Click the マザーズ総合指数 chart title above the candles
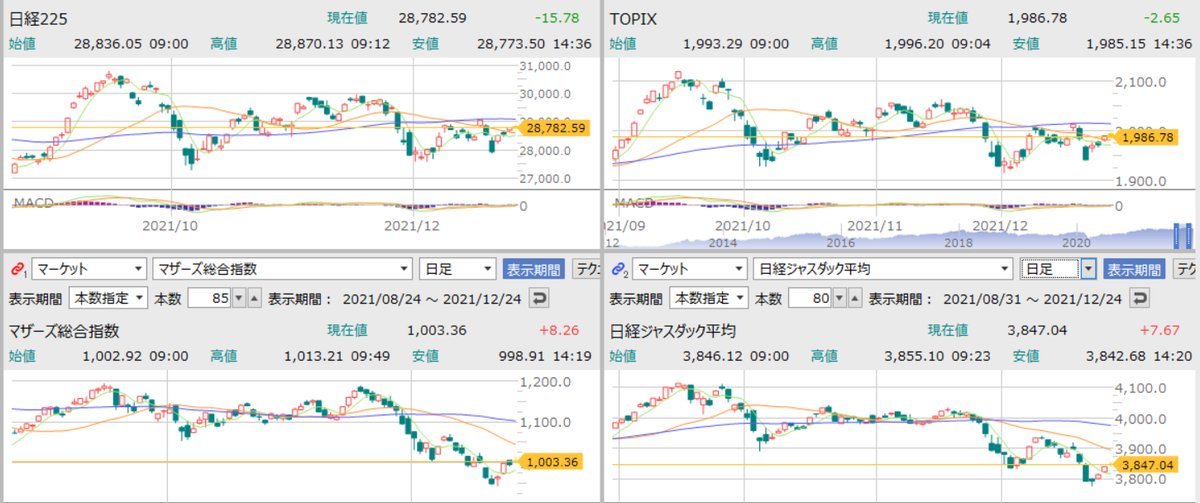This screenshot has width=1200, height=503. pos(64,331)
